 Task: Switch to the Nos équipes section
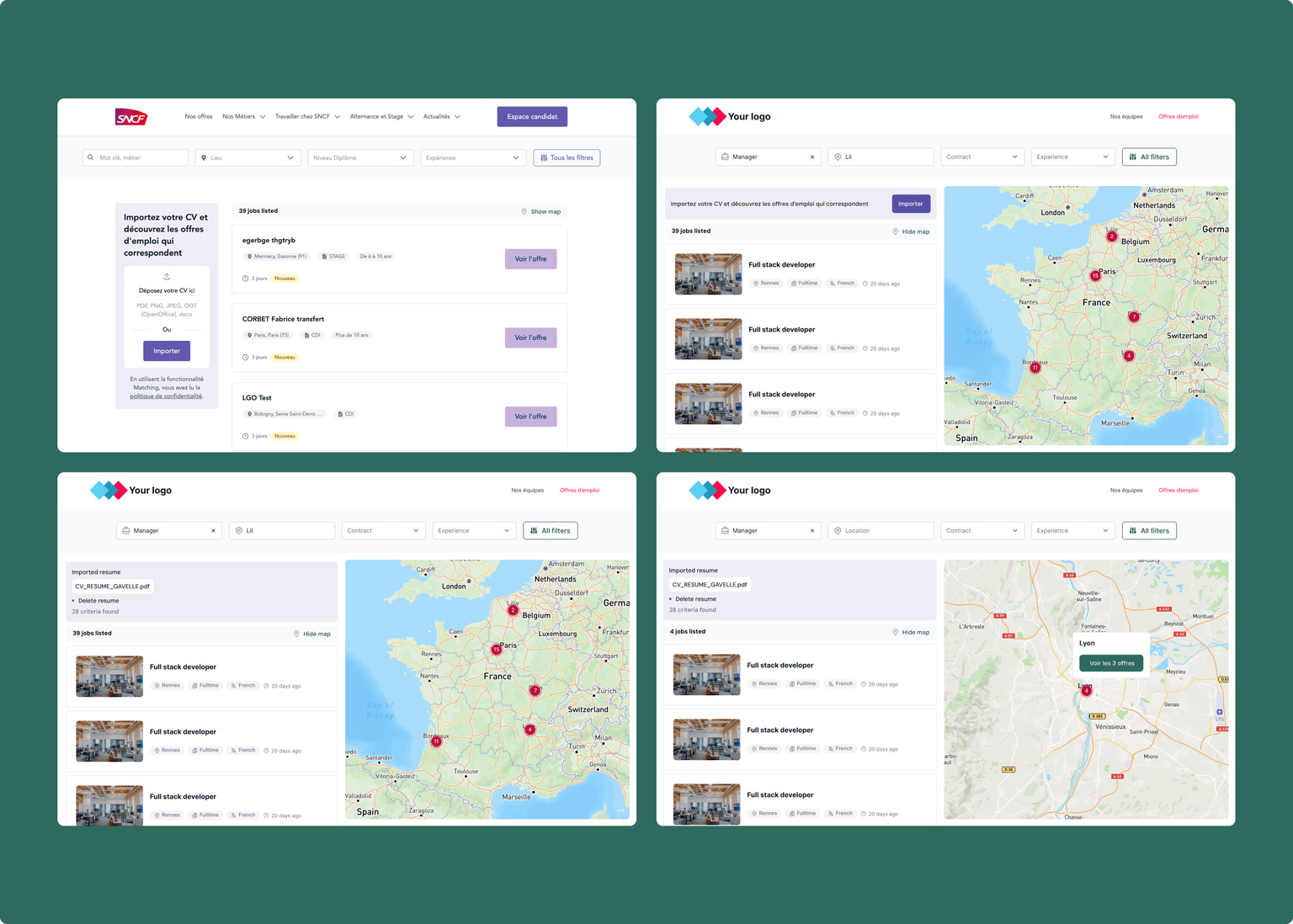click(1126, 116)
